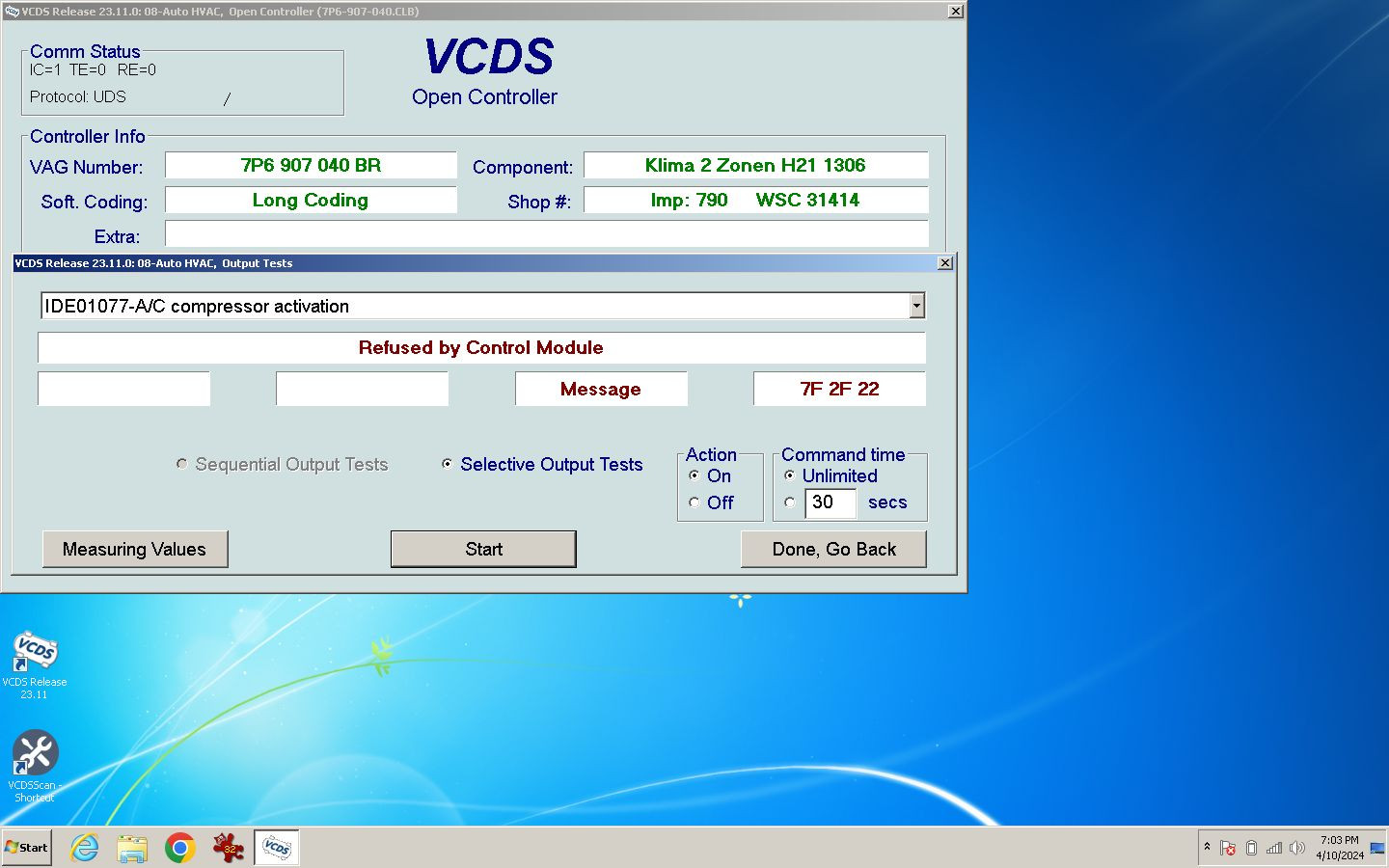Click the VAG Number 7P6 907 040 BR
This screenshot has height=868, width=1389.
(311, 165)
